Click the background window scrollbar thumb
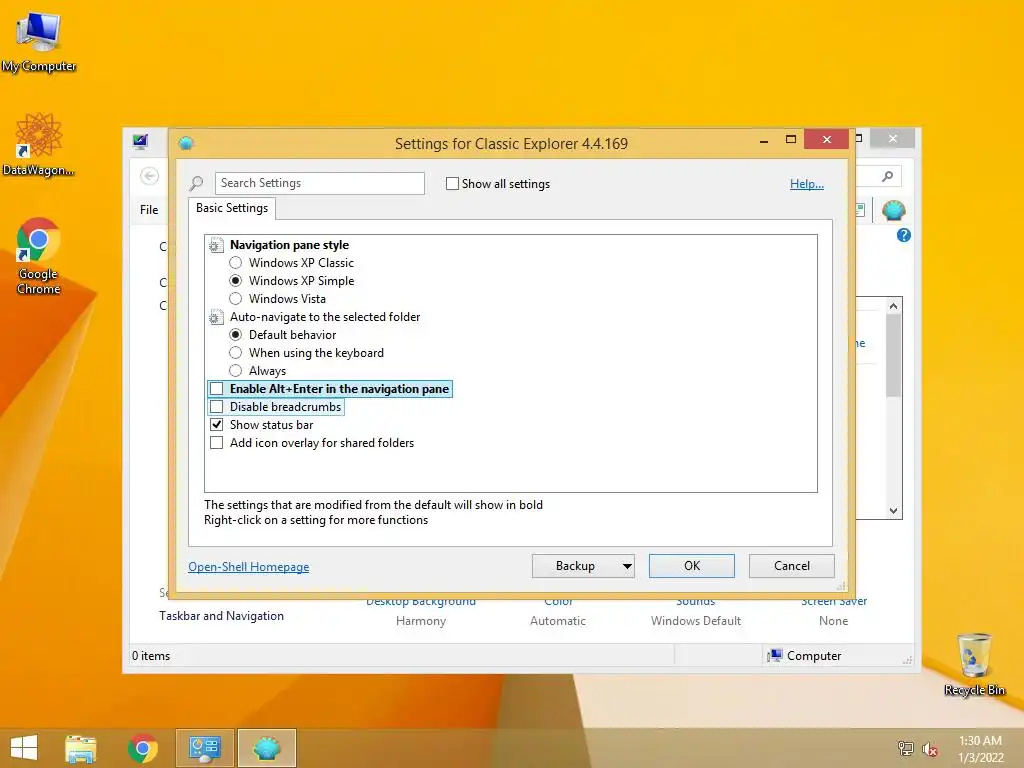1024x768 pixels. 893,355
